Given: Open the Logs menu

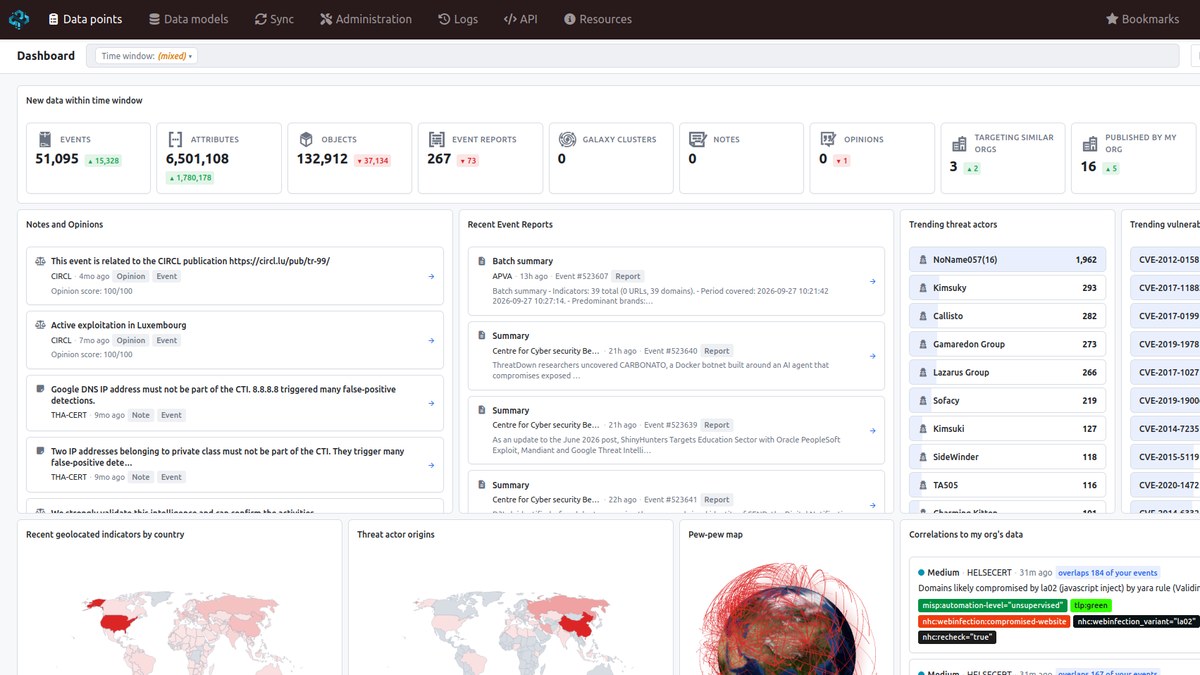Looking at the screenshot, I should click(x=458, y=19).
